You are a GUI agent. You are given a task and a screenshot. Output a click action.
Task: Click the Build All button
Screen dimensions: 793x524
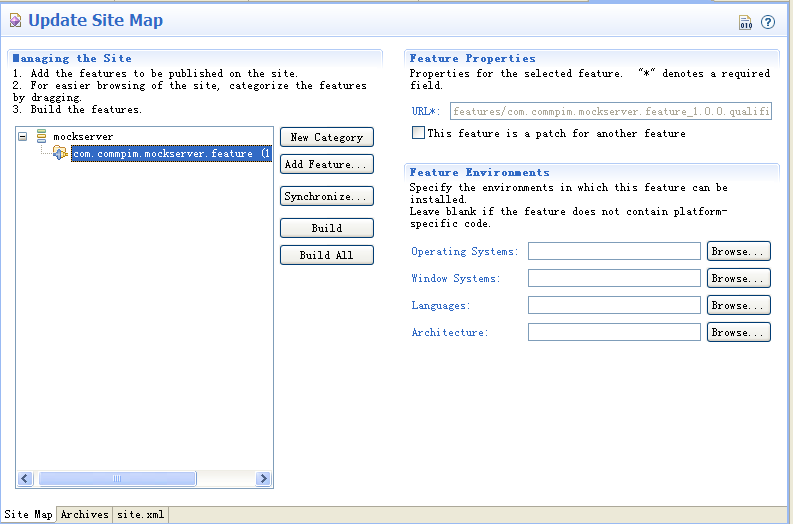(327, 255)
